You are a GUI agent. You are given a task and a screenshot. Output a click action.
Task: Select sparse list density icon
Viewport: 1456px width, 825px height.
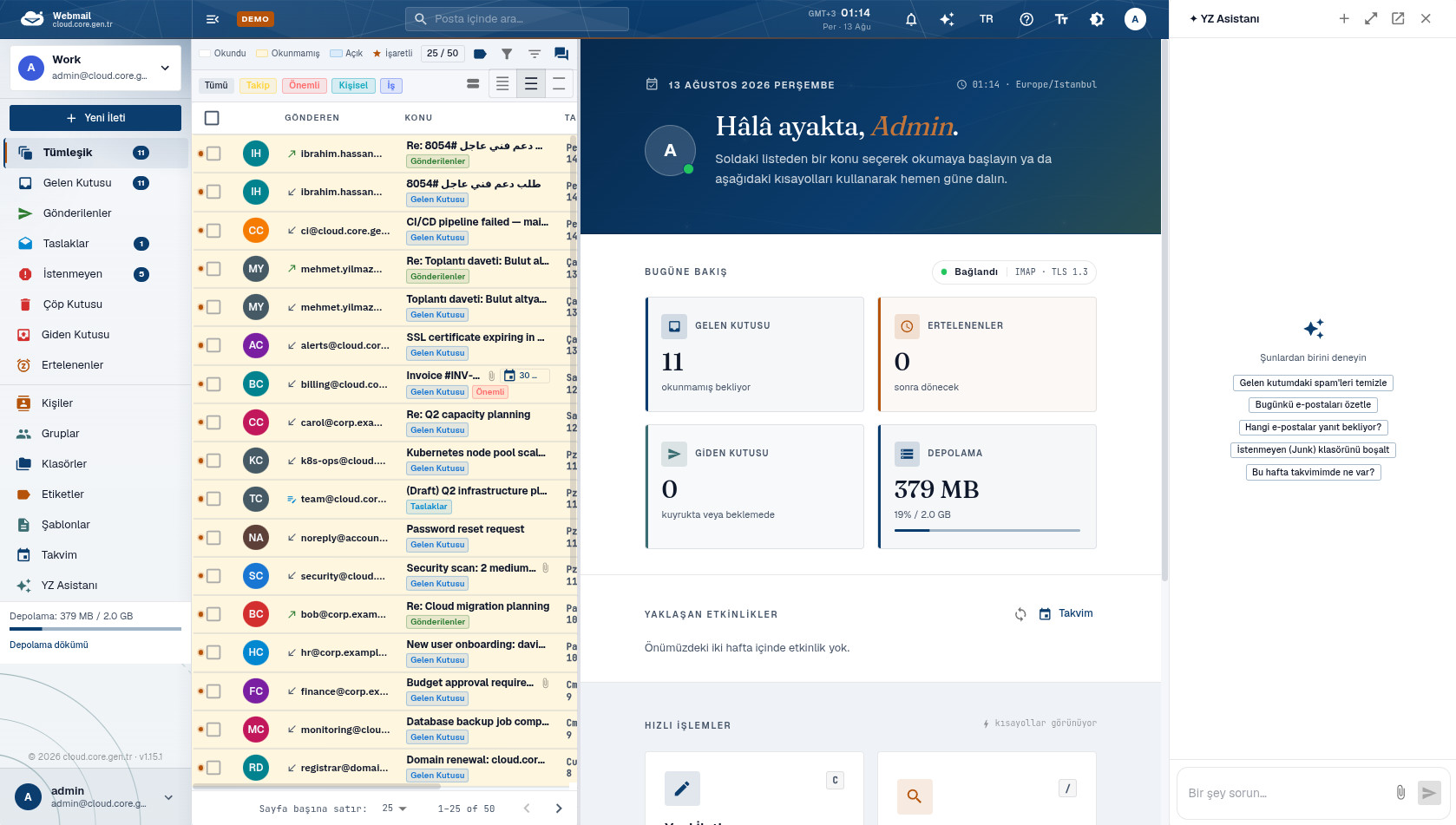tap(559, 84)
